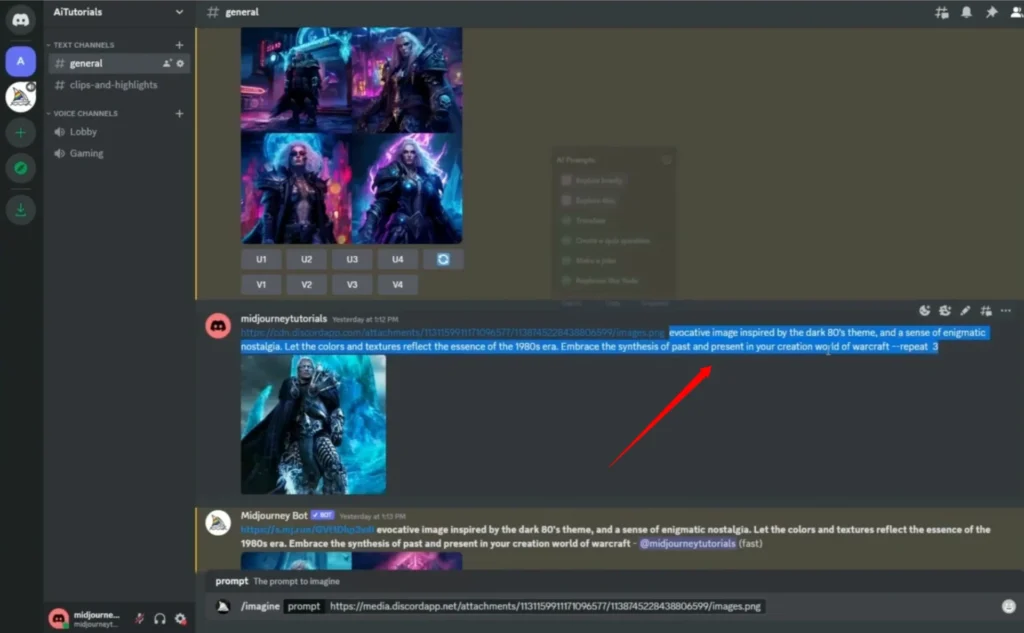Screen dimensions: 1024x633
Task: Click the Midjourney Bot username
Action: (274, 516)
